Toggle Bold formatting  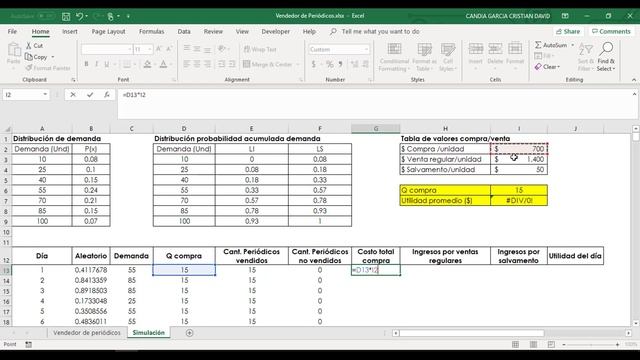click(86, 64)
